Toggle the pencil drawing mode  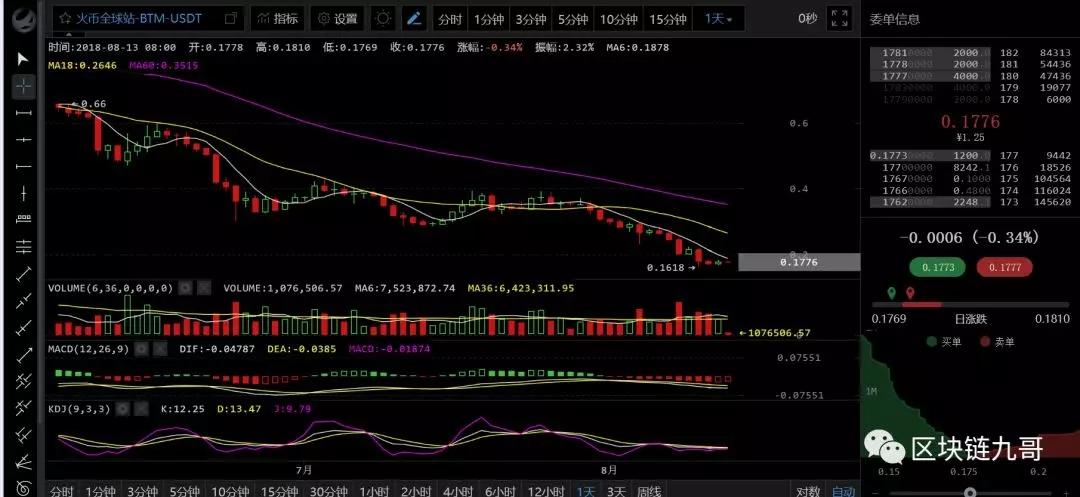[x=414, y=19]
